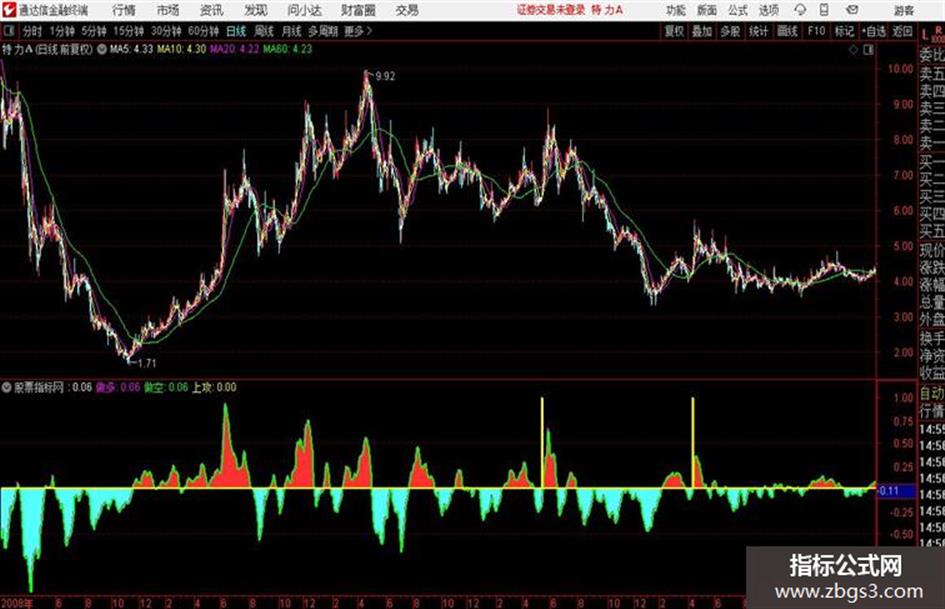Open settings circle icon beside 股票指标网

coord(6,387)
